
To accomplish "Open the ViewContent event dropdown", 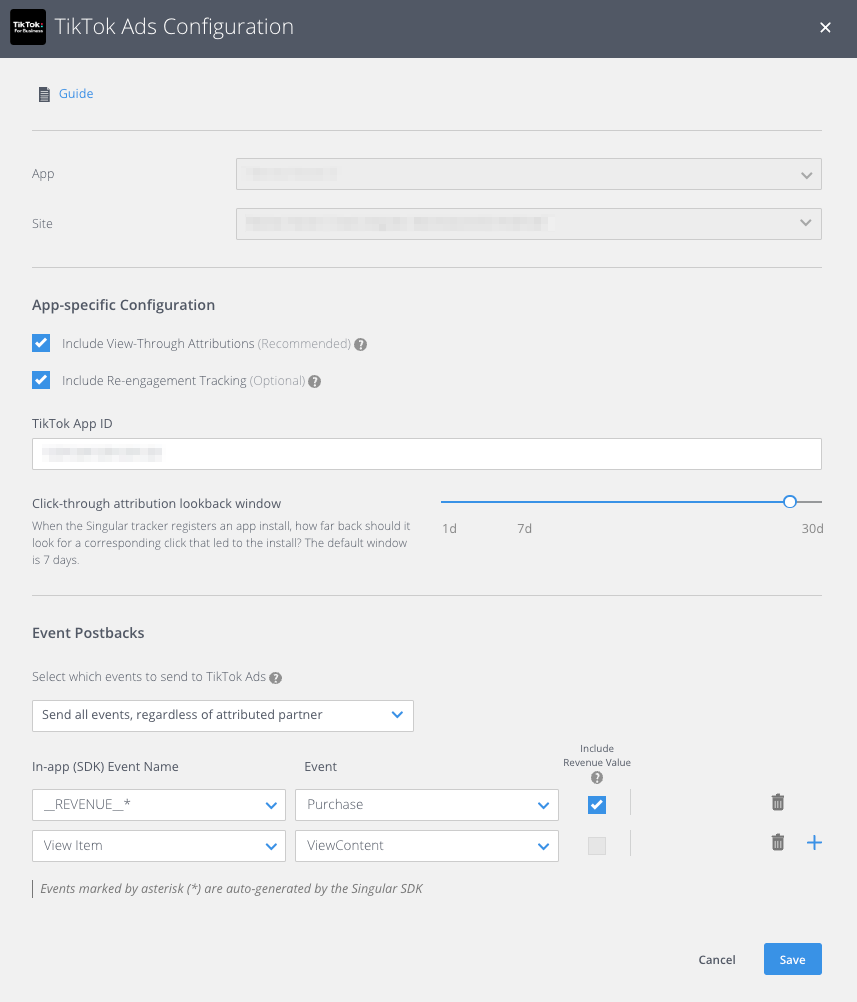I will (426, 845).
